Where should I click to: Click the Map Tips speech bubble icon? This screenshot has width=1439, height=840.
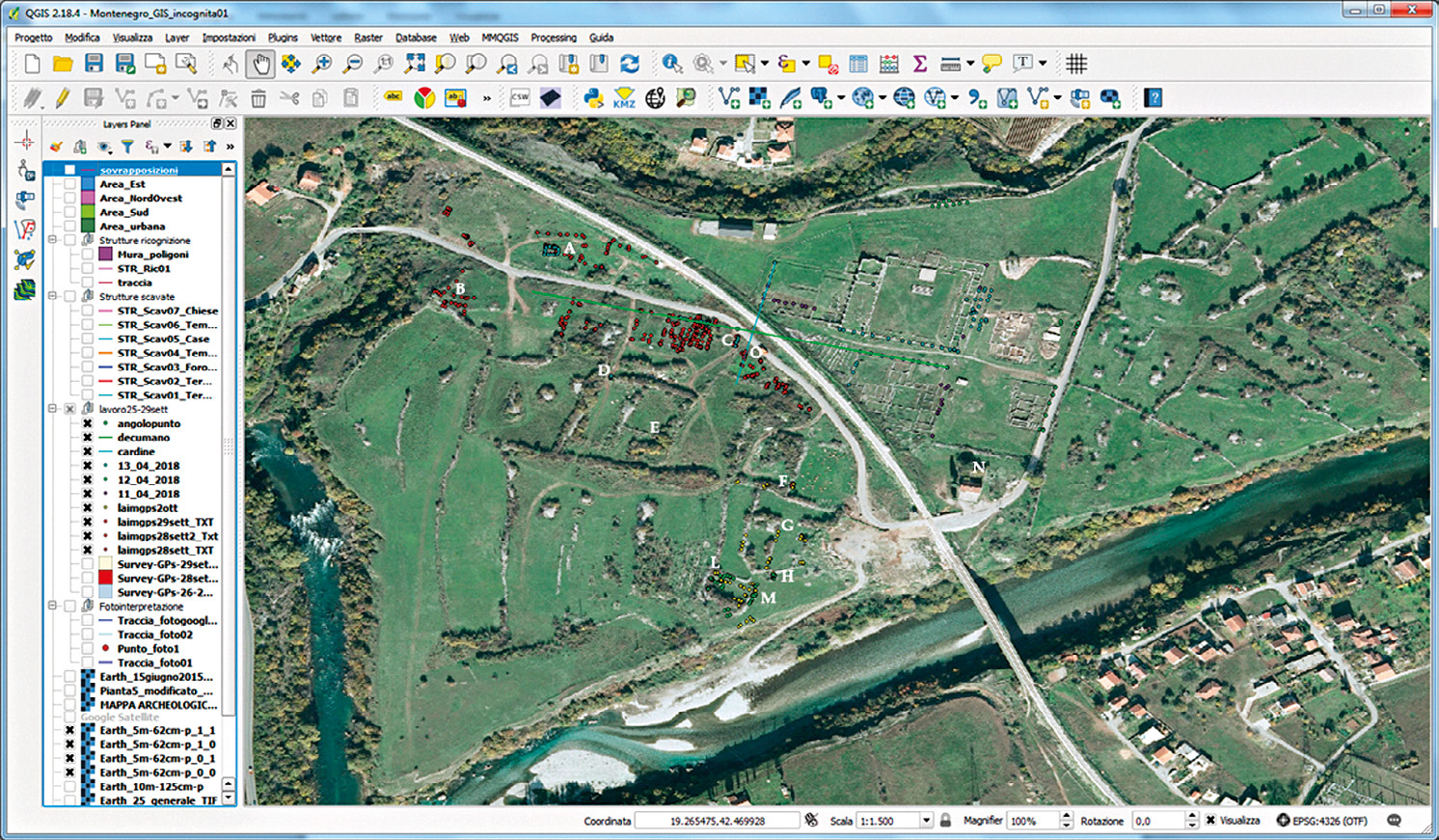[991, 64]
